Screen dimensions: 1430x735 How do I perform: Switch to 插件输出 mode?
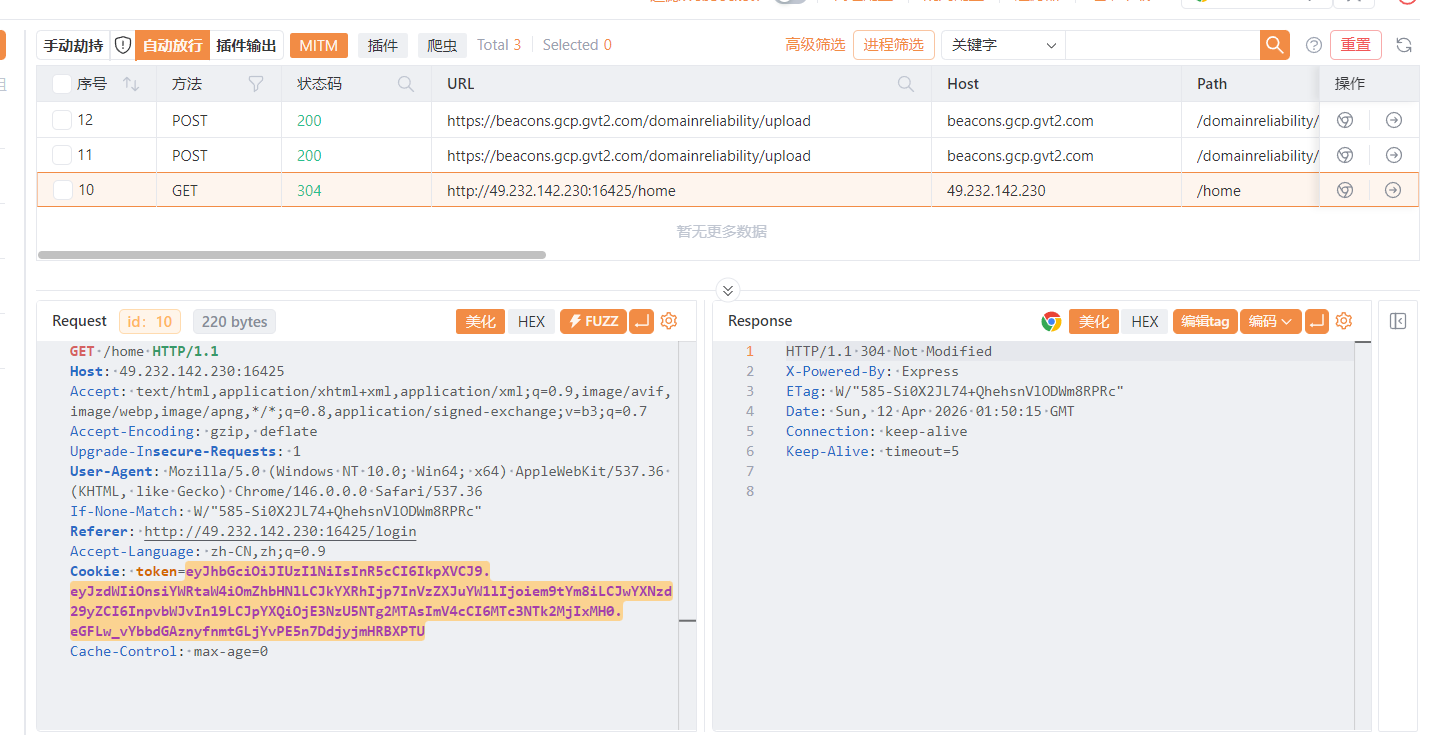click(x=246, y=45)
